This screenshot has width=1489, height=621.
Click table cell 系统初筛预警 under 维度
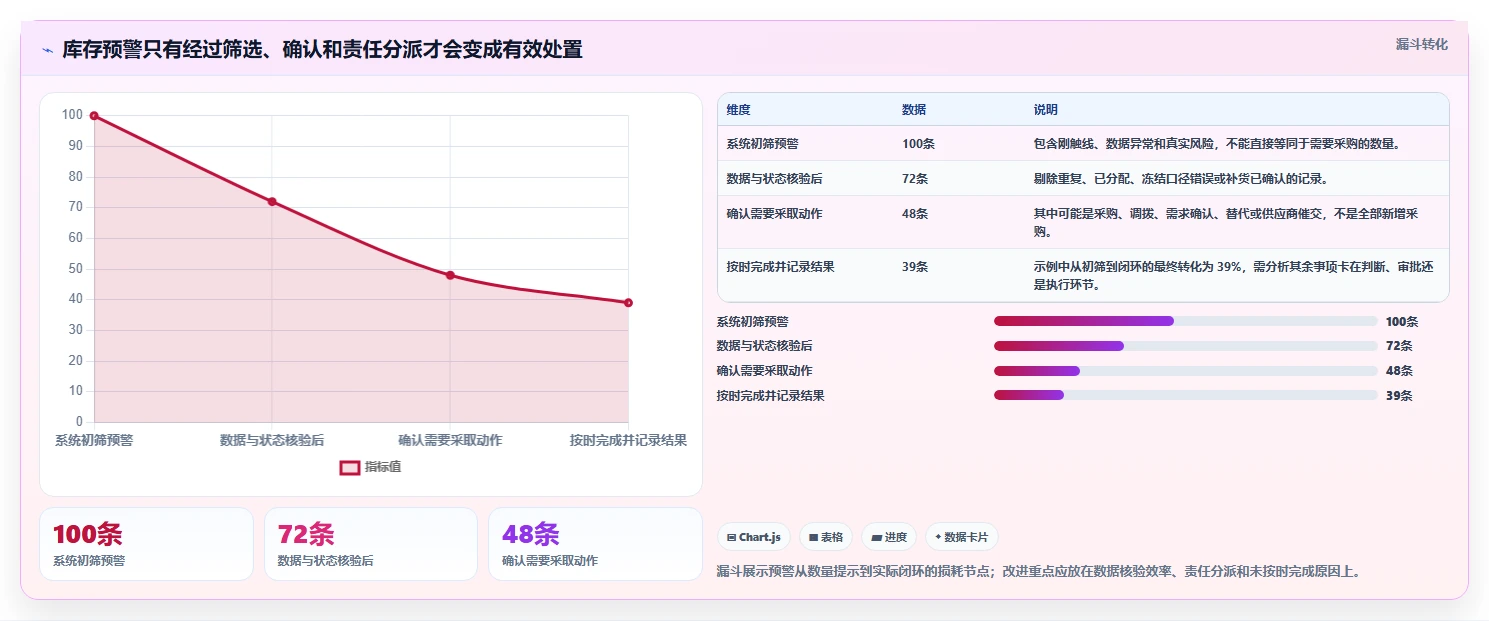click(763, 144)
